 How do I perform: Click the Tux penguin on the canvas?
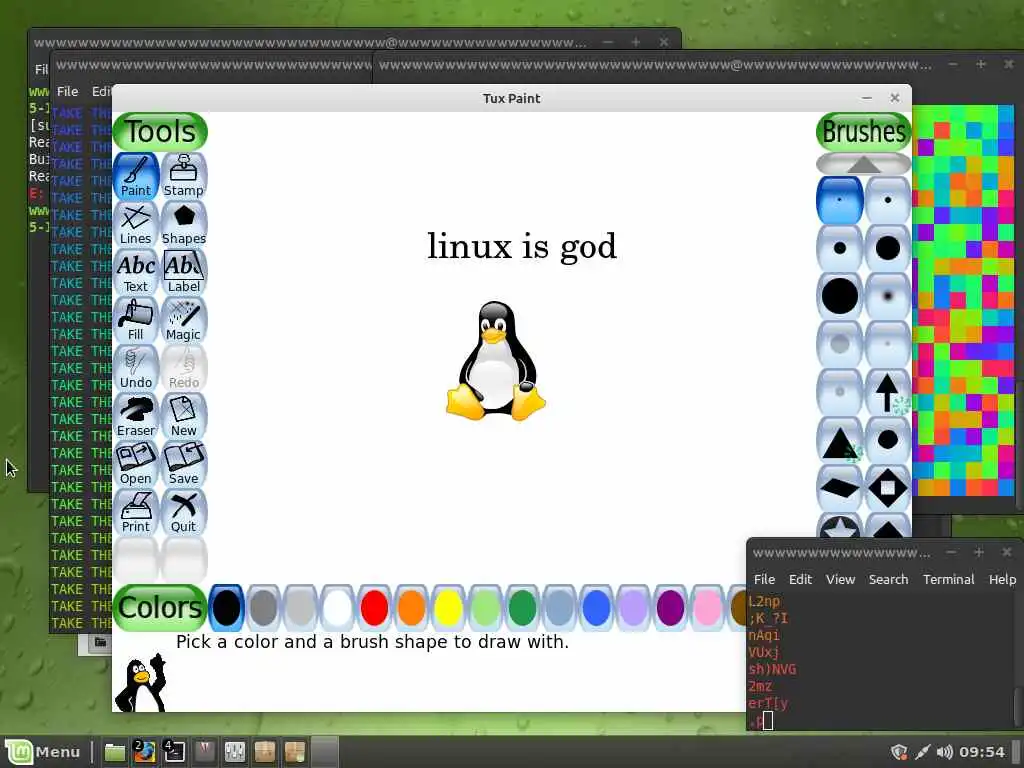[x=496, y=360]
